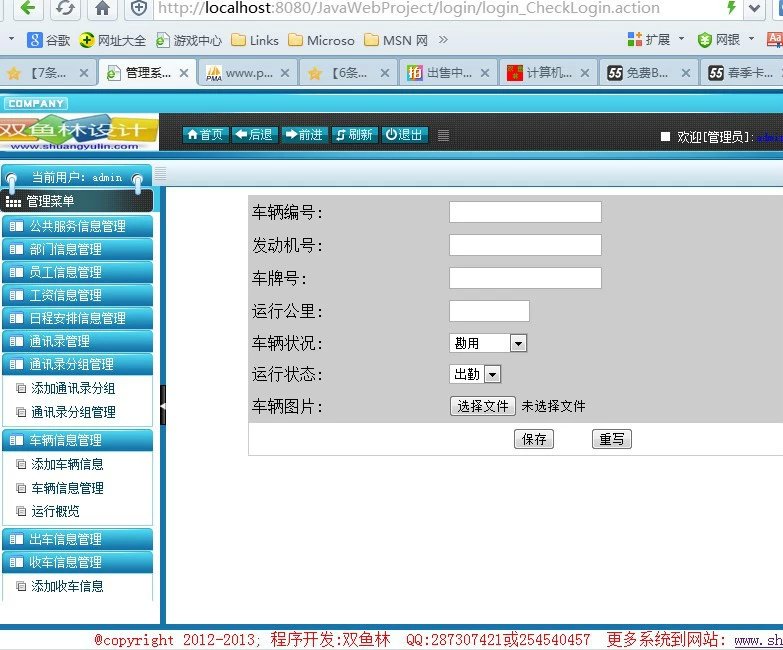The image size is (783, 650).
Task: Open 添加通讯录分组 submenu item
Action: [x=73, y=388]
